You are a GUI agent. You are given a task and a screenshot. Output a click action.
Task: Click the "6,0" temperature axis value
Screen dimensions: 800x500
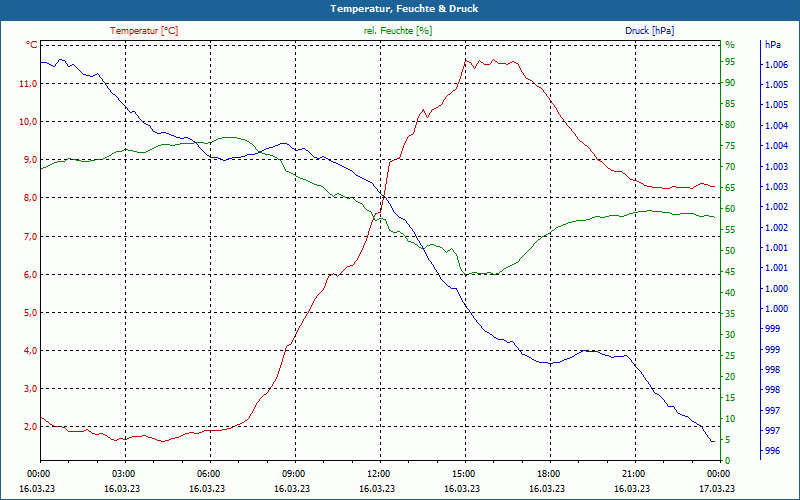pos(30,274)
